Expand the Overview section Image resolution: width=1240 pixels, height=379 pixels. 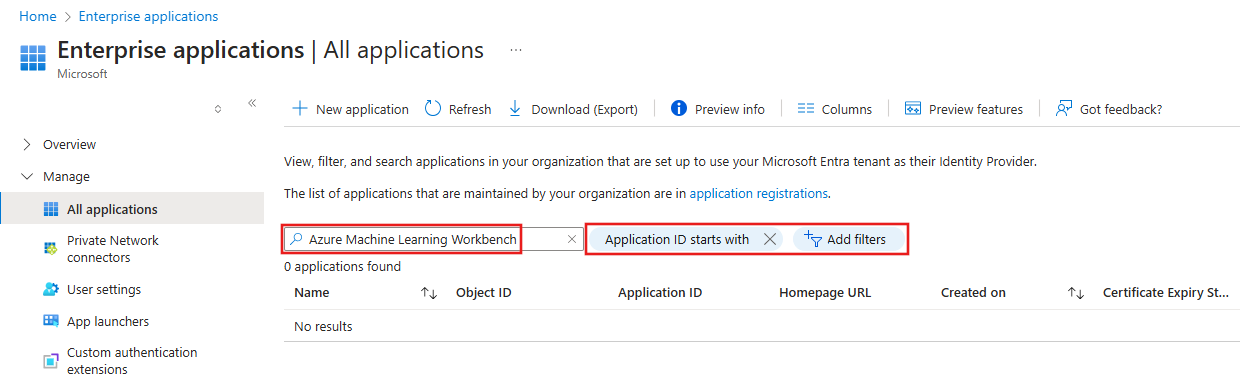27,144
